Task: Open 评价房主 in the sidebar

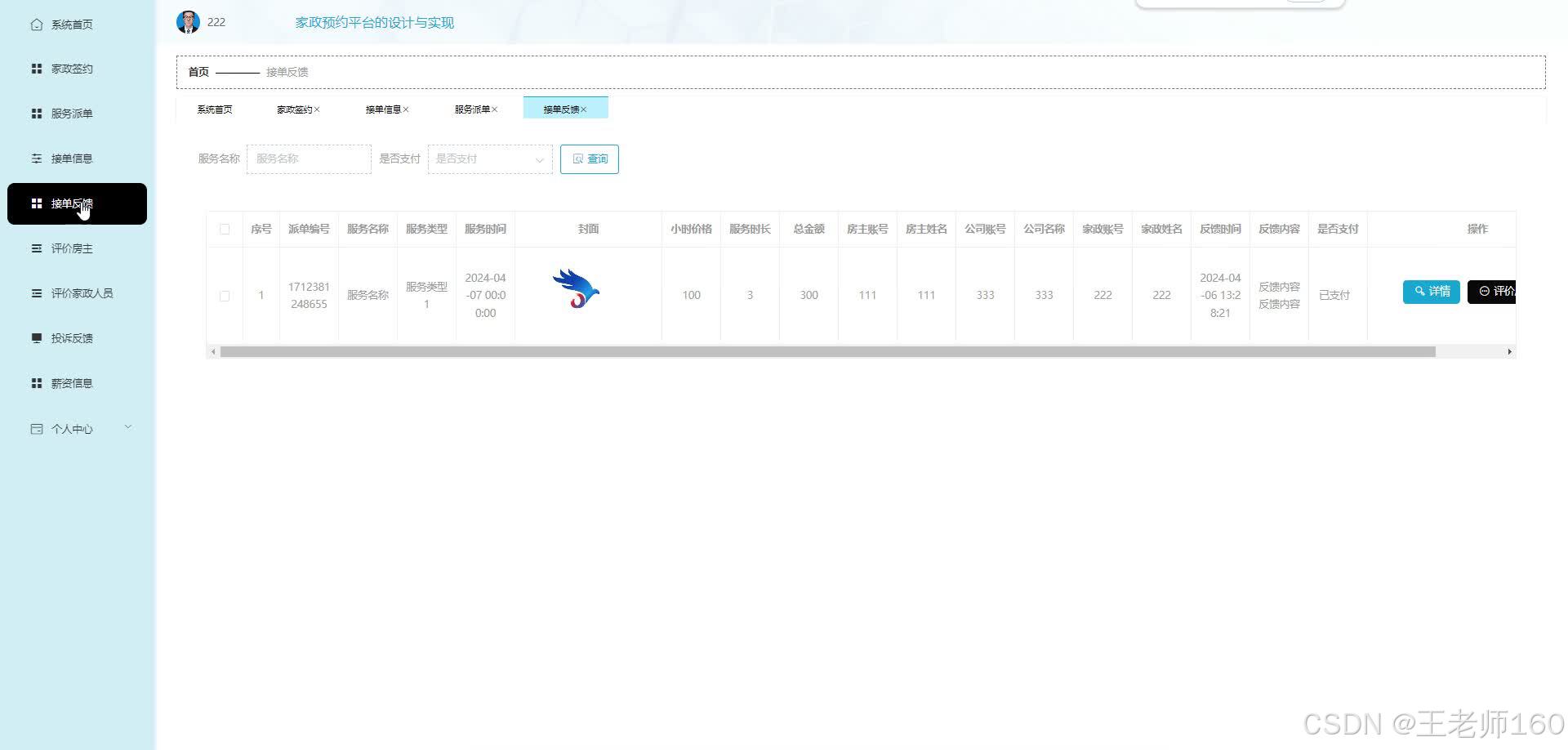Action: pos(72,248)
